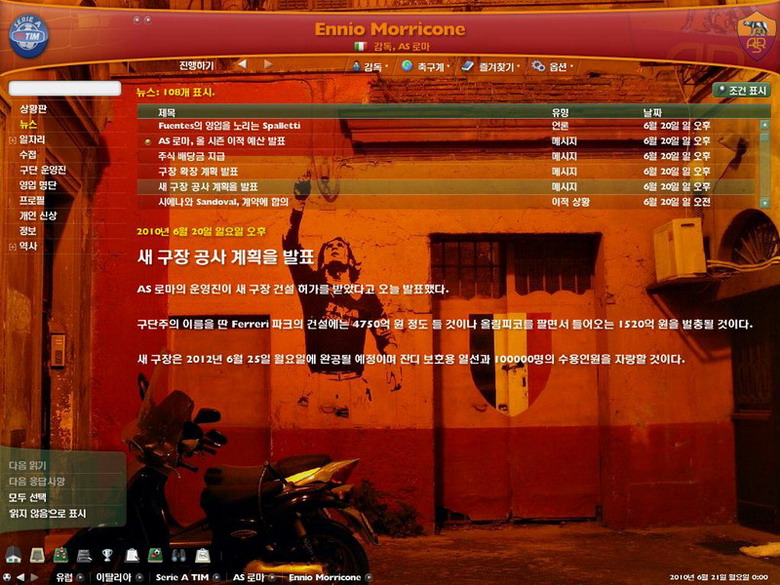Open the clipboard search icon
780x585 pixels.
click(x=202, y=555)
